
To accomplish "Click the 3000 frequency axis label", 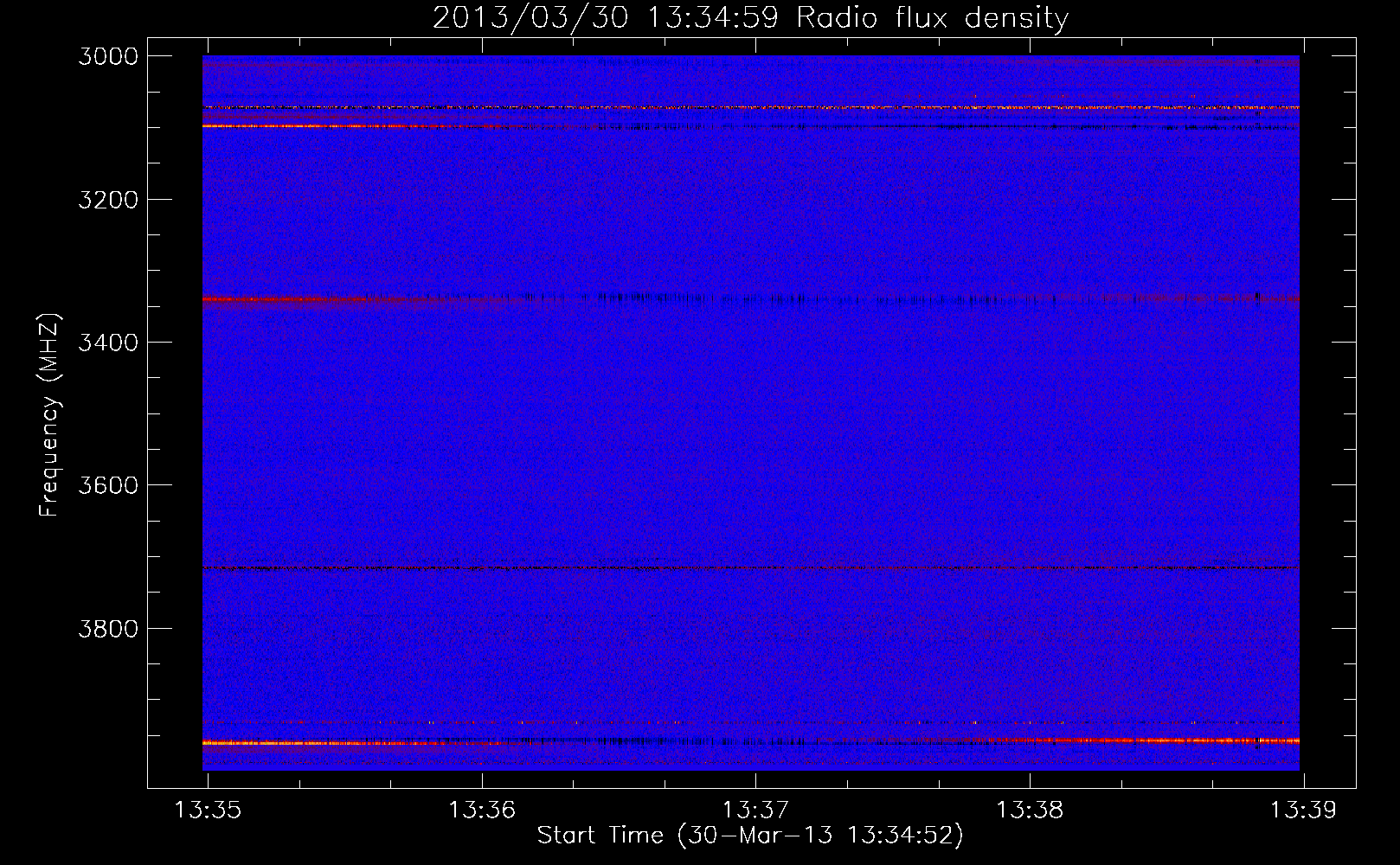I will [x=108, y=56].
